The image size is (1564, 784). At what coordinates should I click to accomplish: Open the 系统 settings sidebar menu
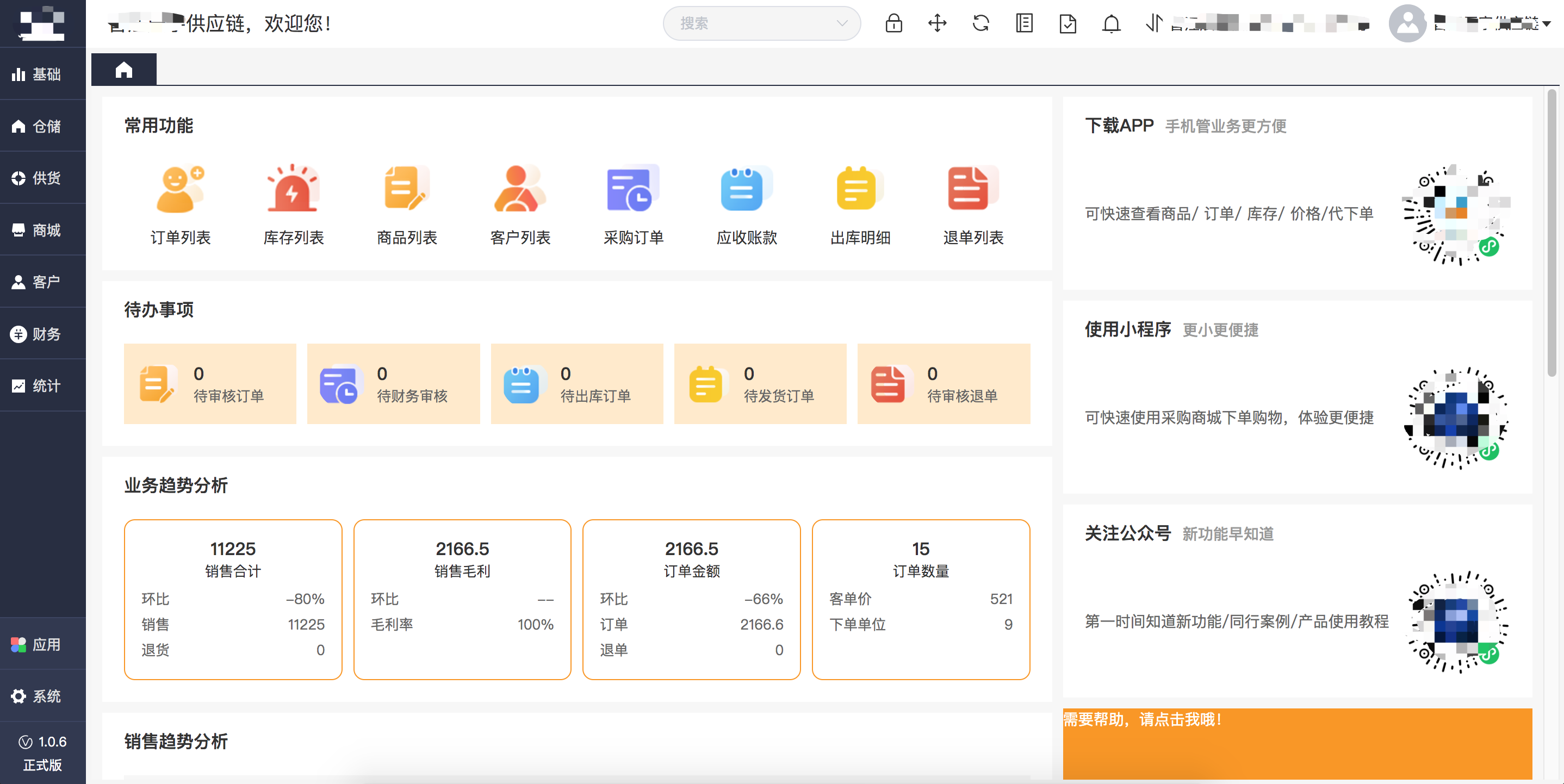(43, 696)
